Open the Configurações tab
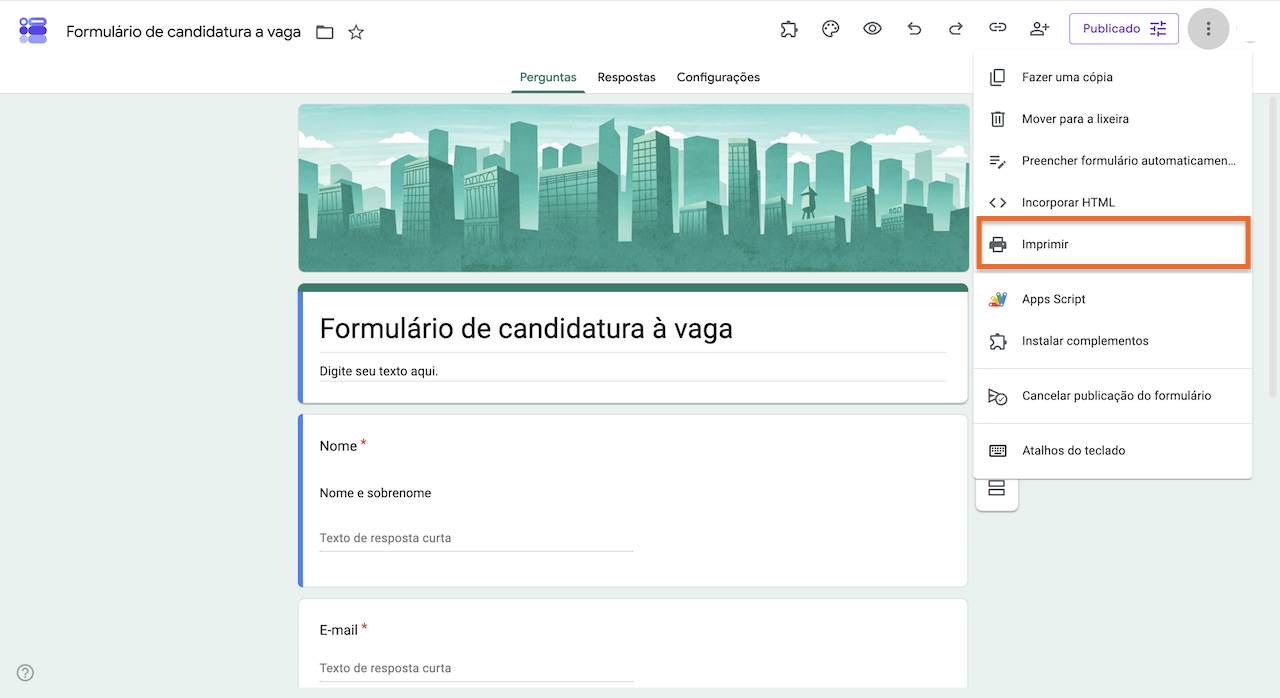The height and width of the screenshot is (698, 1280). 718,77
